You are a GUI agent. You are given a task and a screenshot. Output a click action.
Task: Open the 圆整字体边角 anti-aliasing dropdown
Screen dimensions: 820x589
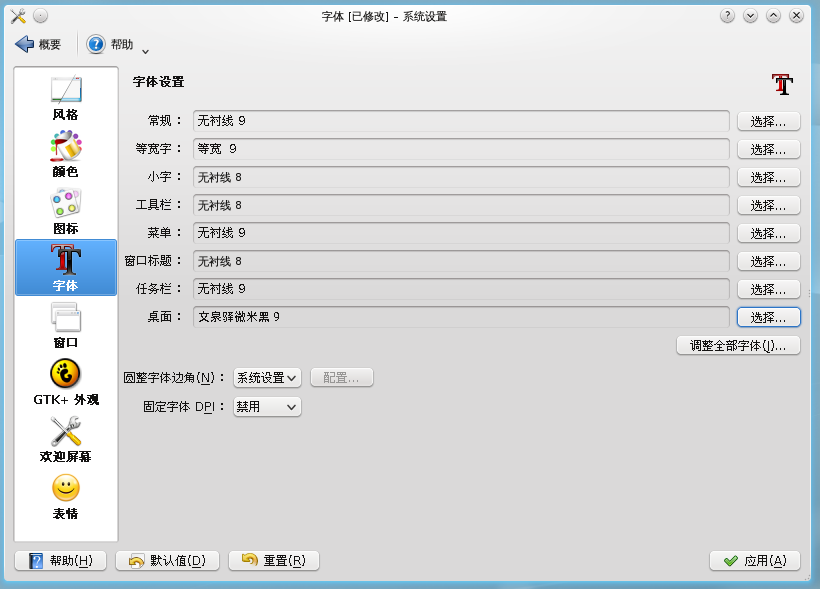click(267, 378)
